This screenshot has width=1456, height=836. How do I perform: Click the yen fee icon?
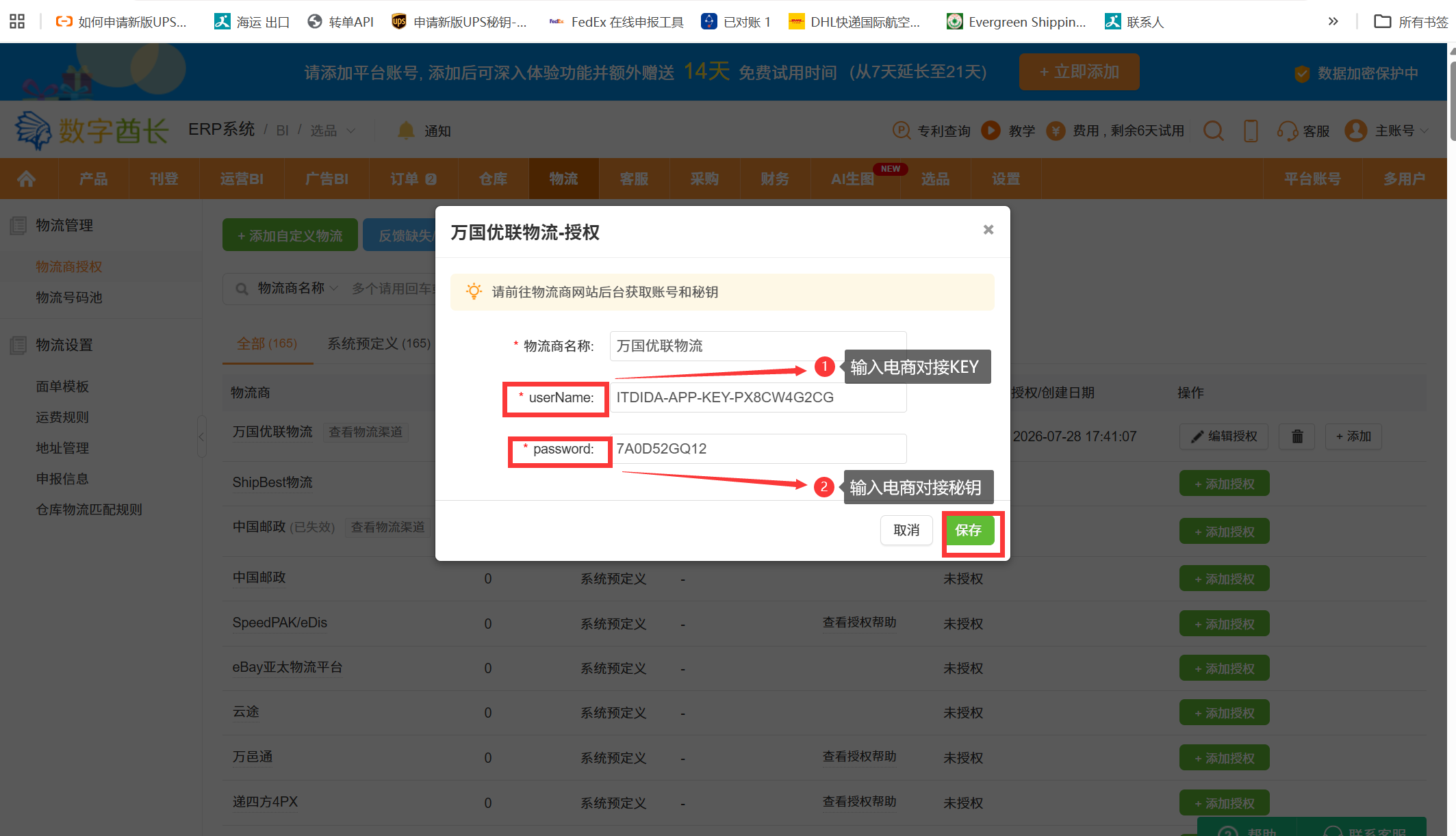(1056, 130)
